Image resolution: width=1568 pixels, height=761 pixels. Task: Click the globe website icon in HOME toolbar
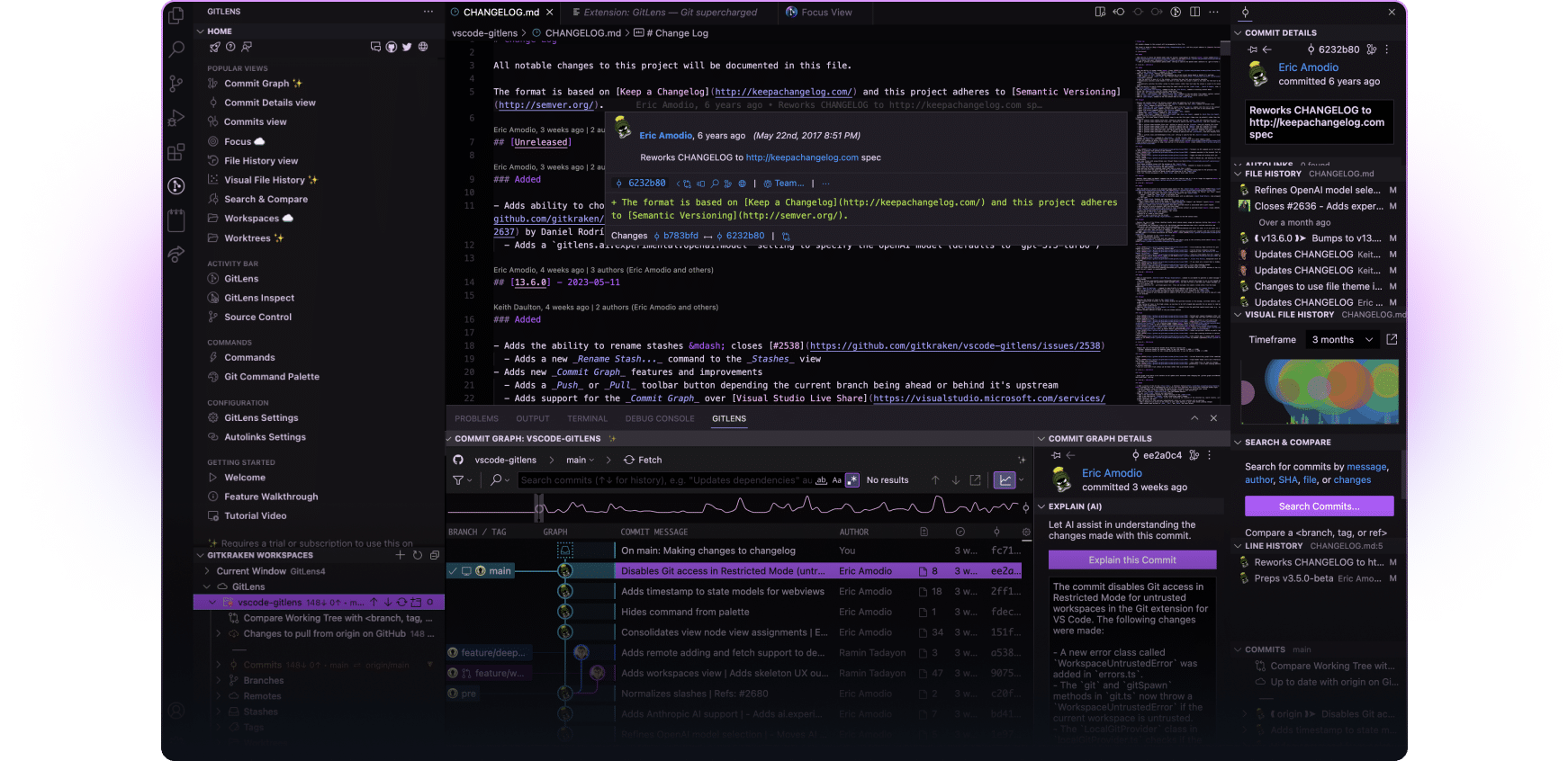point(423,47)
